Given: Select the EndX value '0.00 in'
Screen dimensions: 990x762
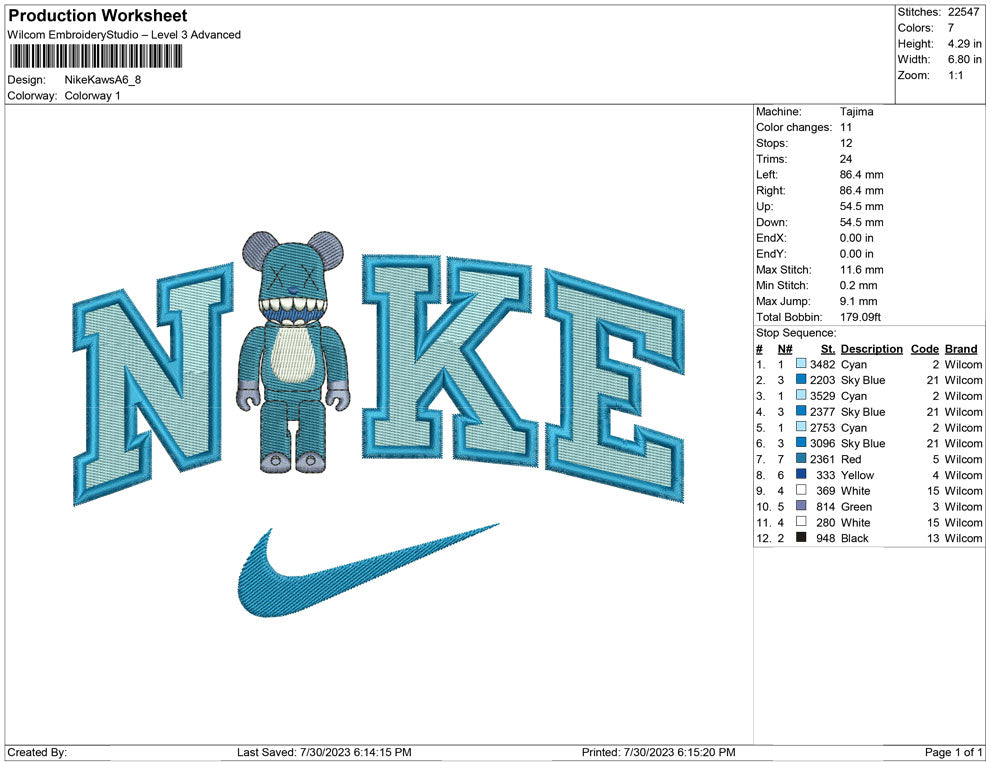Looking at the screenshot, I should 857,238.
